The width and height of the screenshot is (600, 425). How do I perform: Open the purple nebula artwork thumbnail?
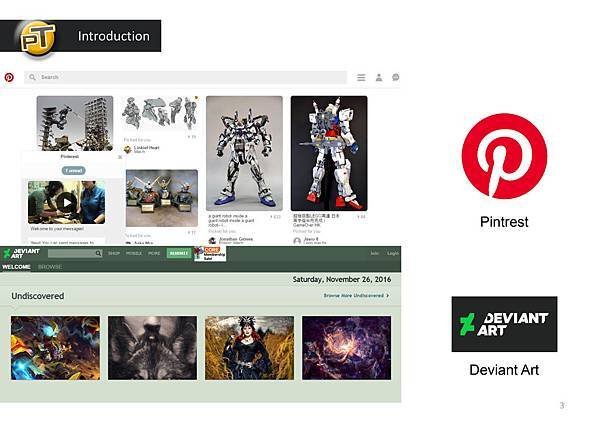click(347, 348)
